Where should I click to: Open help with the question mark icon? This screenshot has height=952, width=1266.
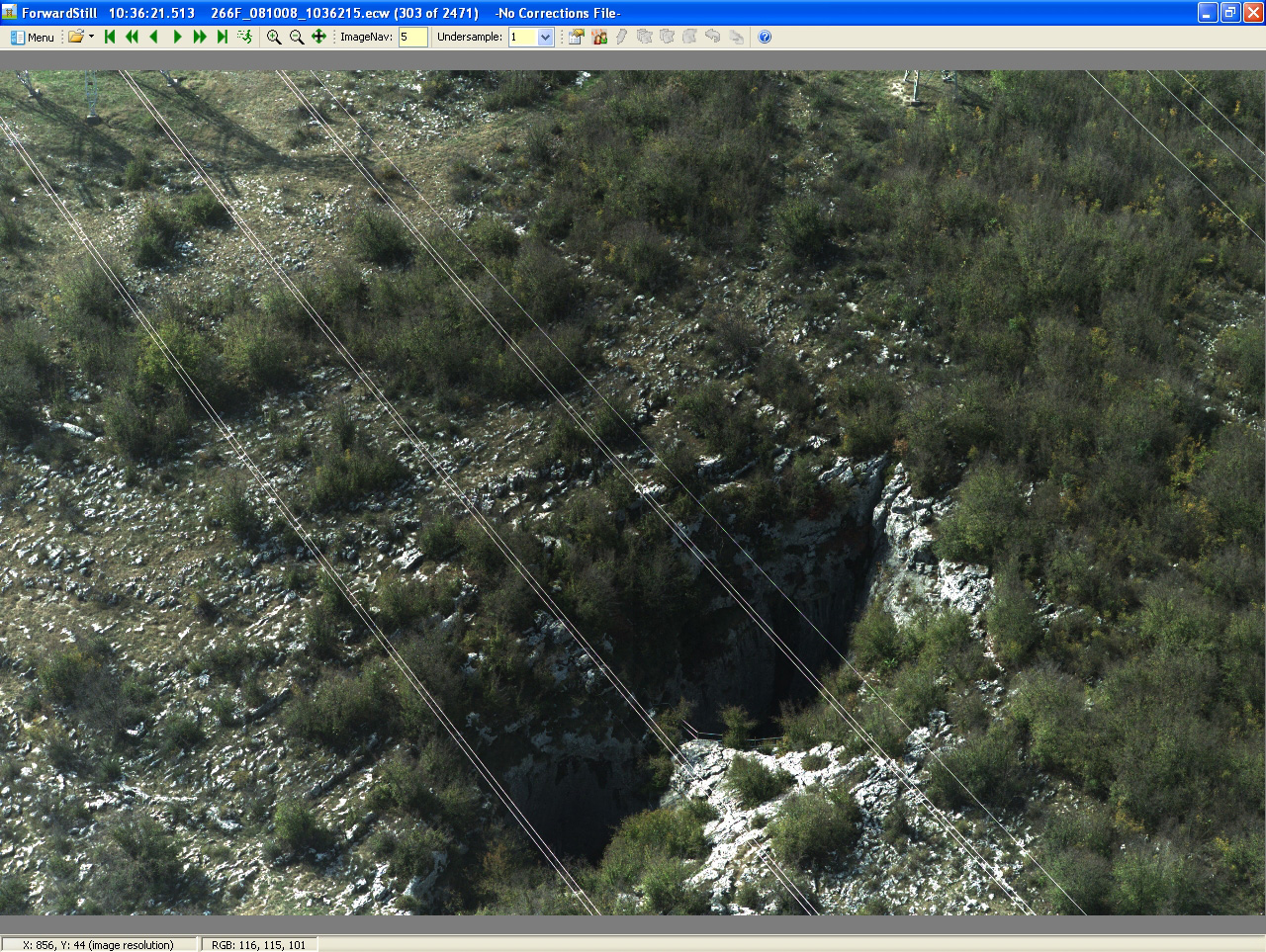tap(765, 37)
